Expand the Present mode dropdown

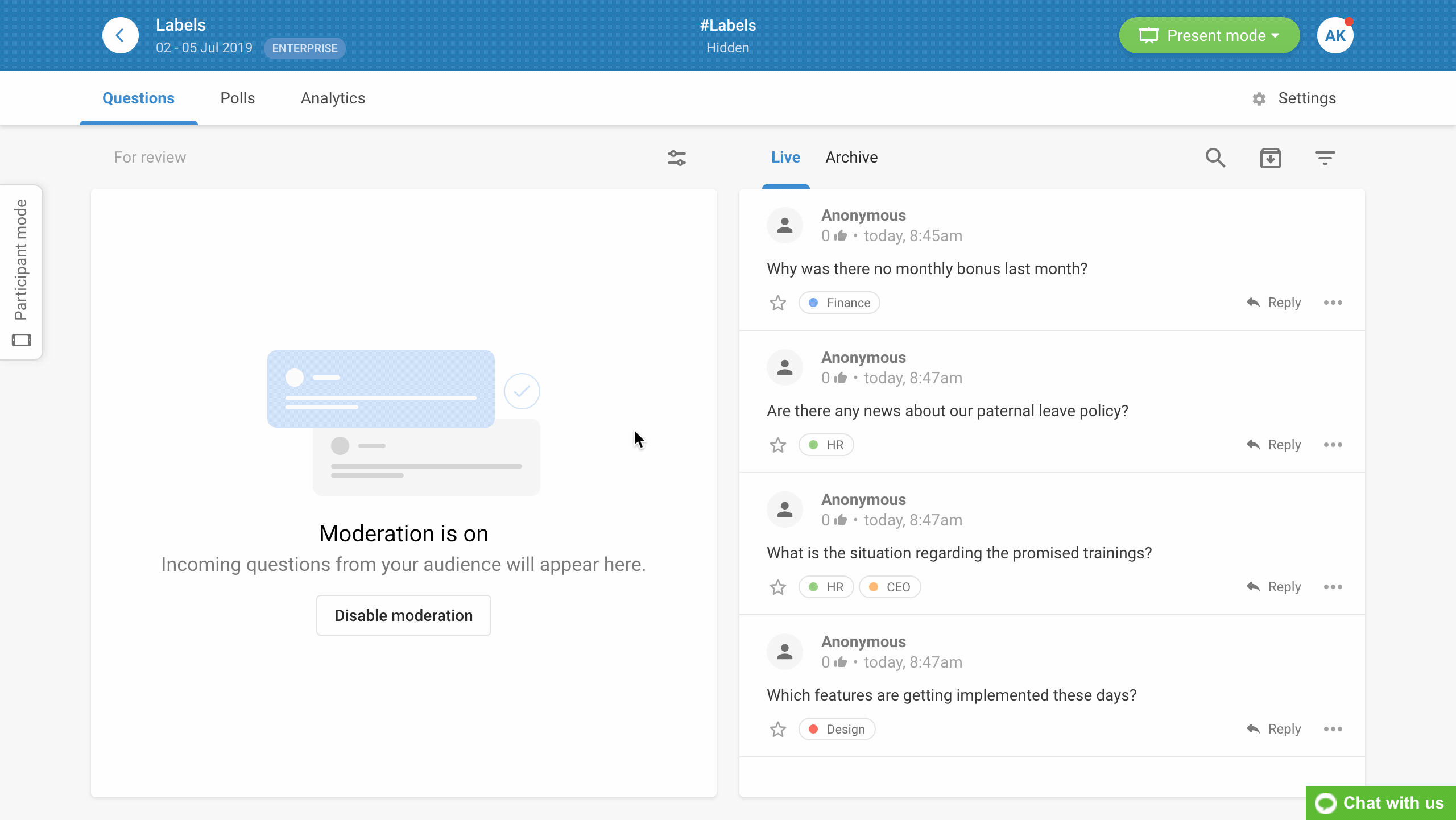pos(1209,35)
